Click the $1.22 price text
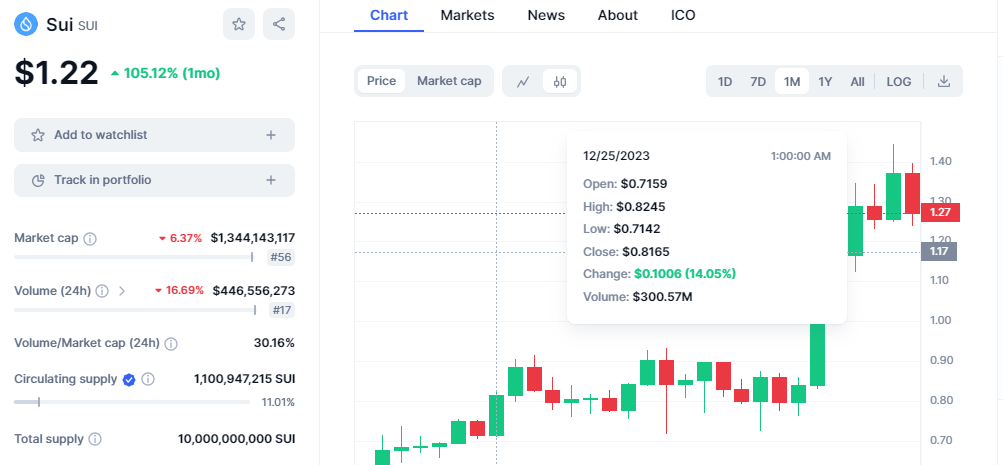Image resolution: width=1003 pixels, height=465 pixels. pyautogui.click(x=57, y=73)
